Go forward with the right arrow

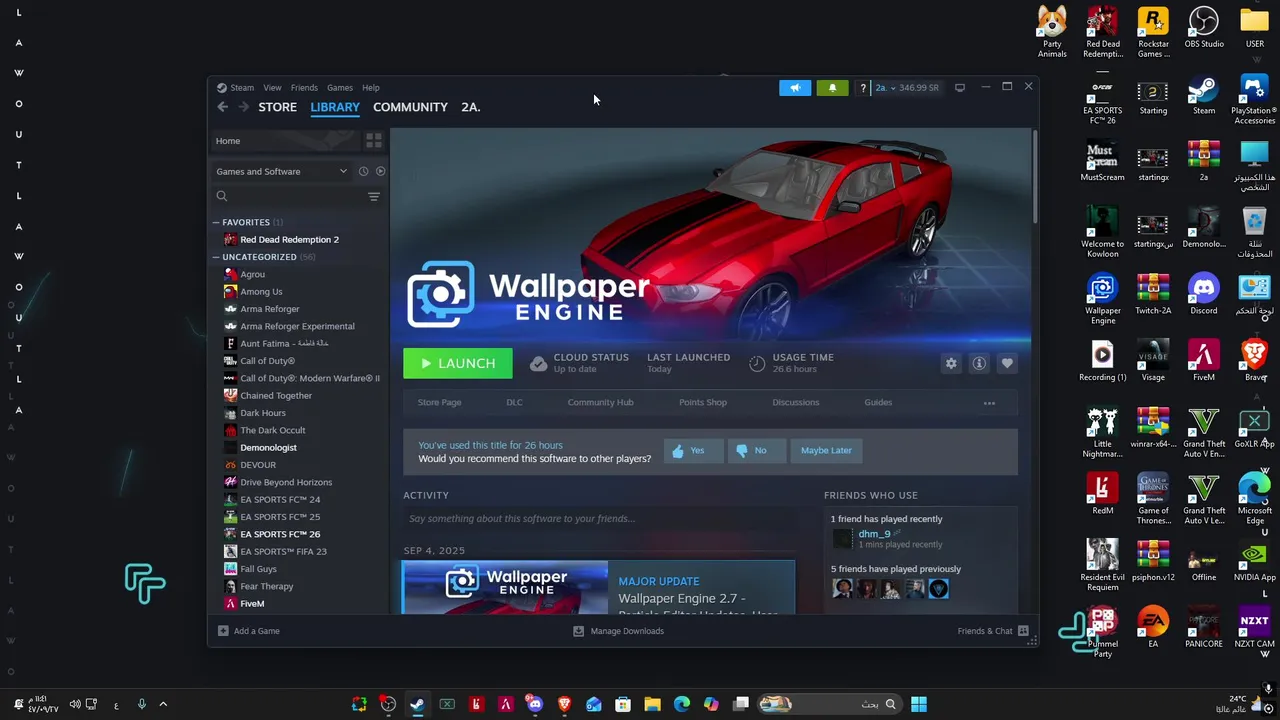click(243, 107)
